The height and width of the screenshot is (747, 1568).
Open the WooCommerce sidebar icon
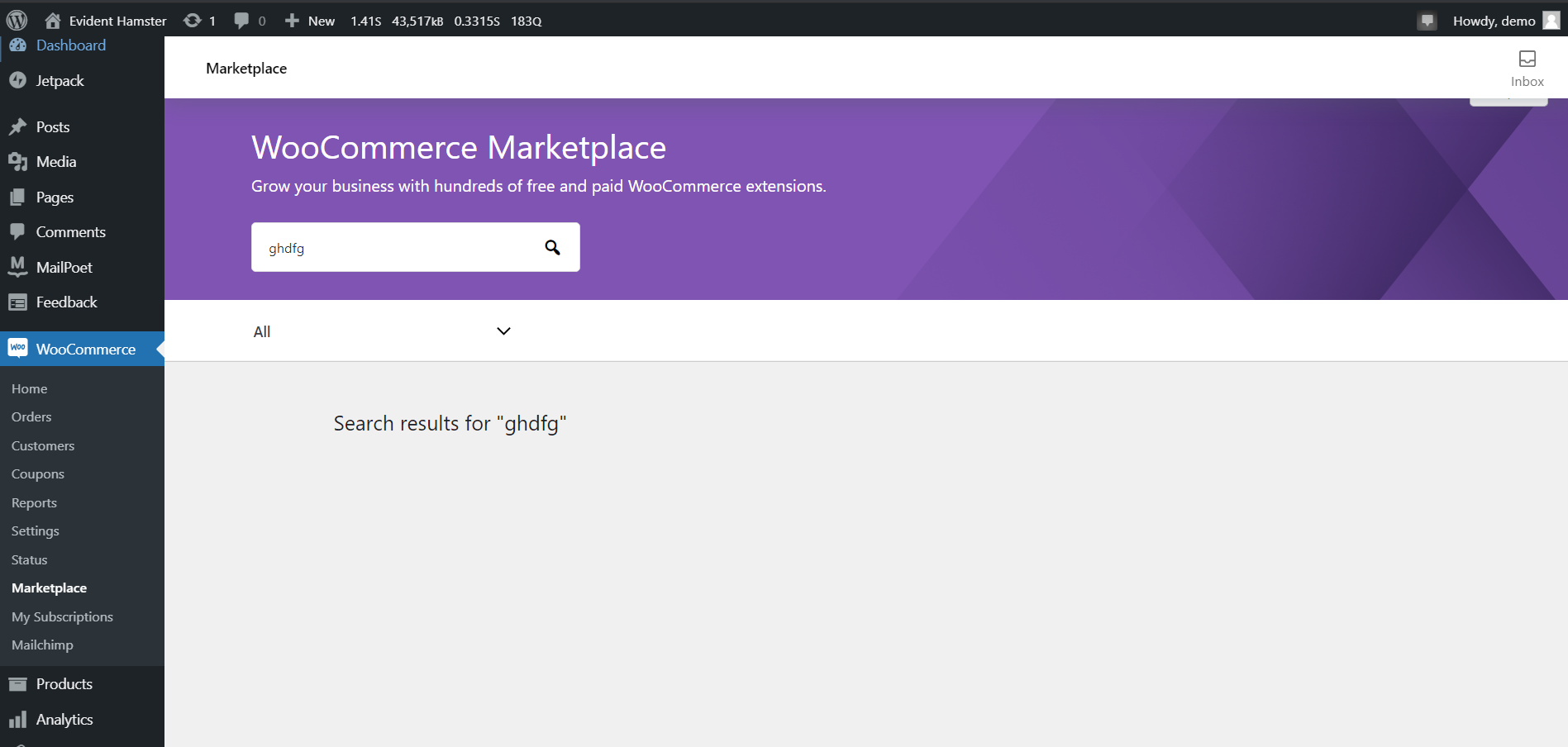17,348
